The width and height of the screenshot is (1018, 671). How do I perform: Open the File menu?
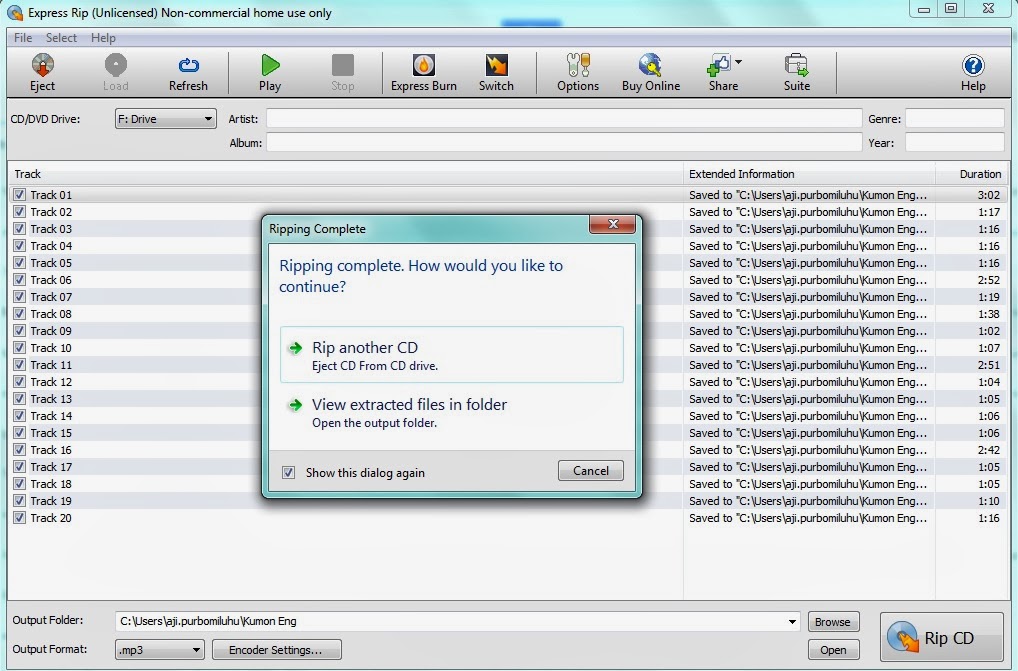pyautogui.click(x=23, y=38)
